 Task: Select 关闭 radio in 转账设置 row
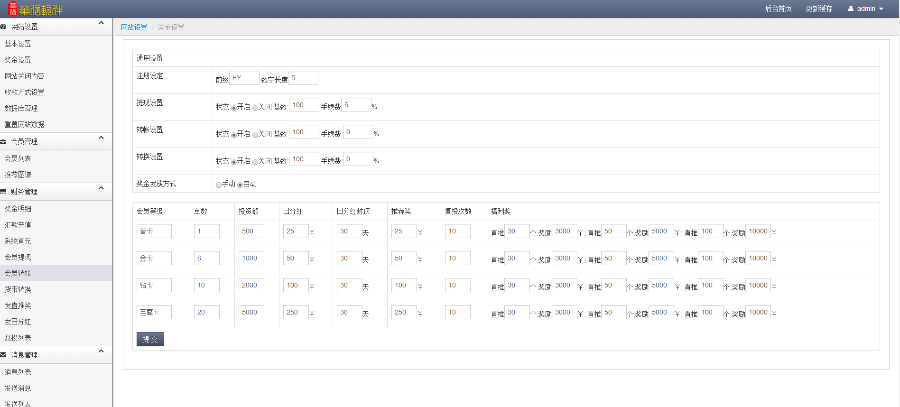(x=255, y=134)
